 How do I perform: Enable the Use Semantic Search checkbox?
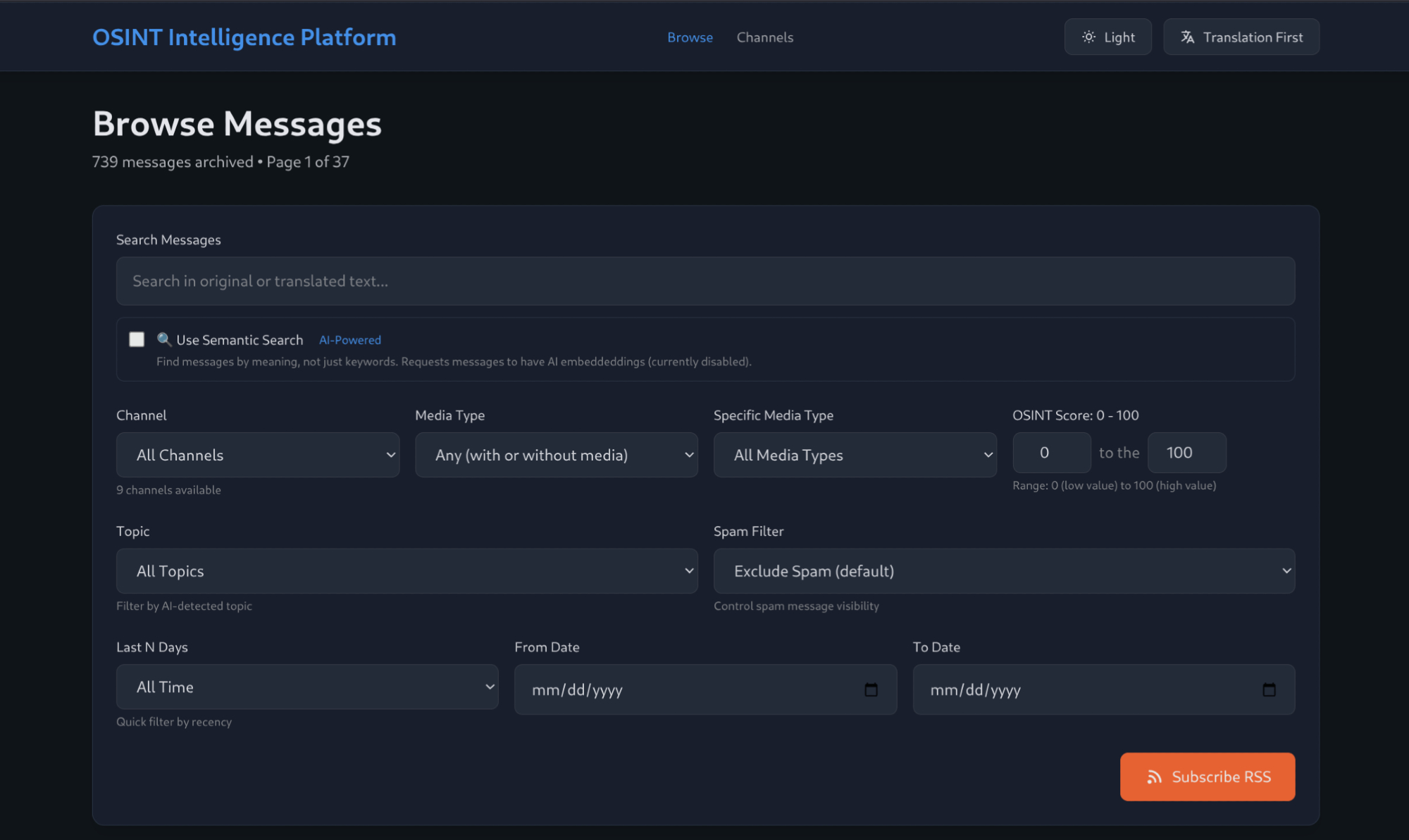click(137, 339)
